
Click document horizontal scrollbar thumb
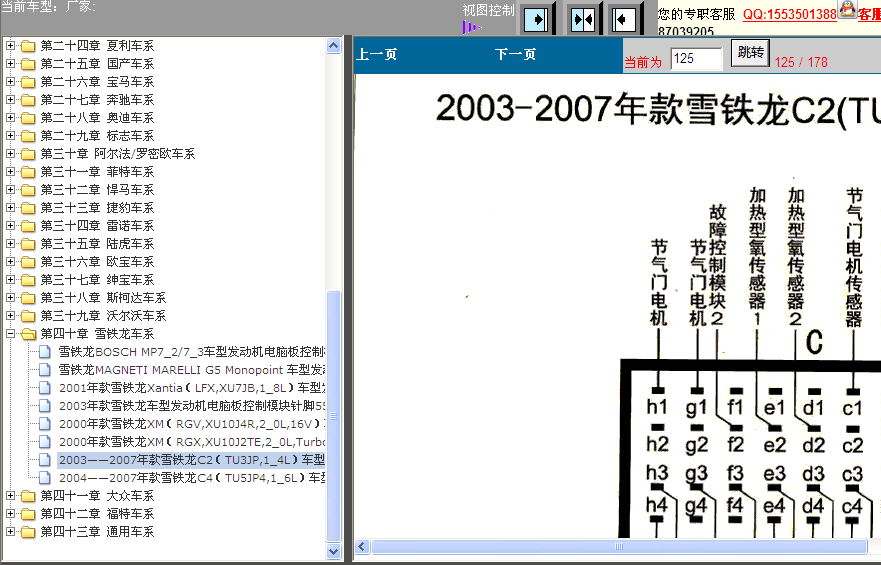tap(619, 546)
